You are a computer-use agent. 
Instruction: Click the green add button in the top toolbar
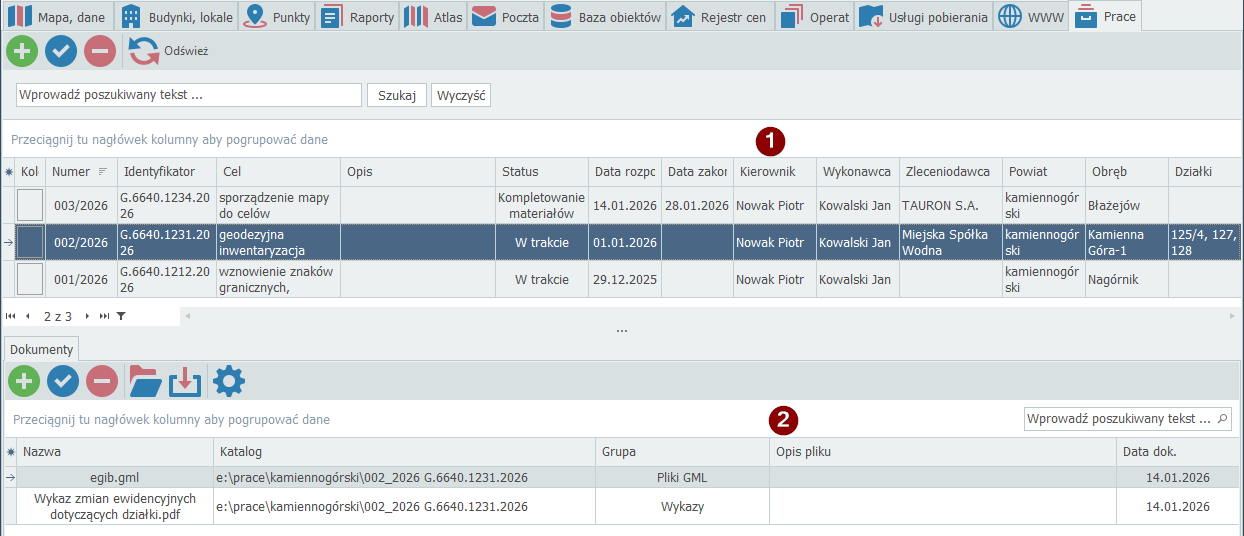pyautogui.click(x=22, y=50)
